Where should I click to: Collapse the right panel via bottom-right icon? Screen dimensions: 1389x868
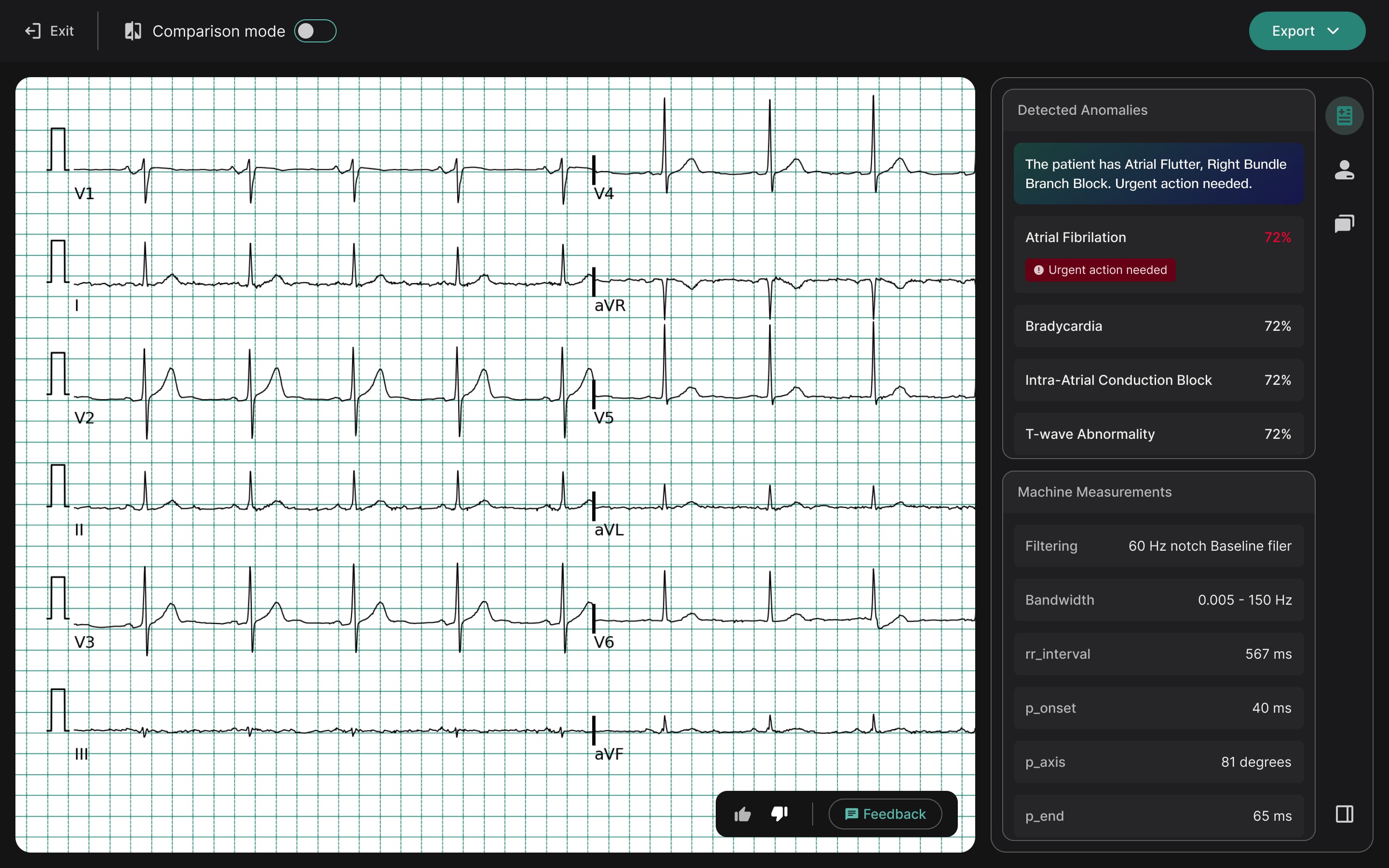pyautogui.click(x=1345, y=814)
